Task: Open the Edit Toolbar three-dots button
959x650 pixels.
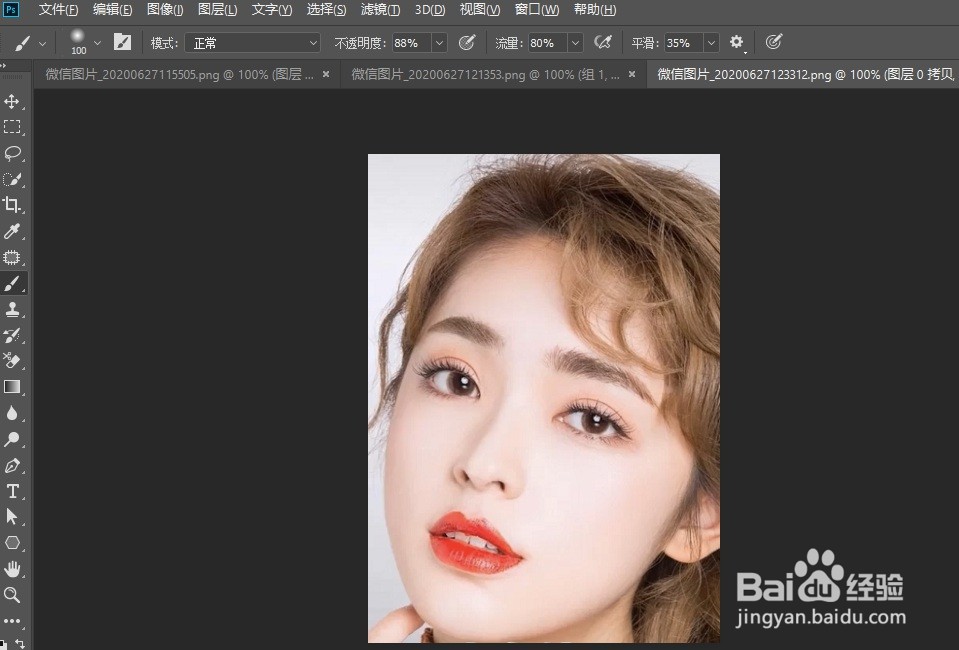Action: (x=12, y=621)
